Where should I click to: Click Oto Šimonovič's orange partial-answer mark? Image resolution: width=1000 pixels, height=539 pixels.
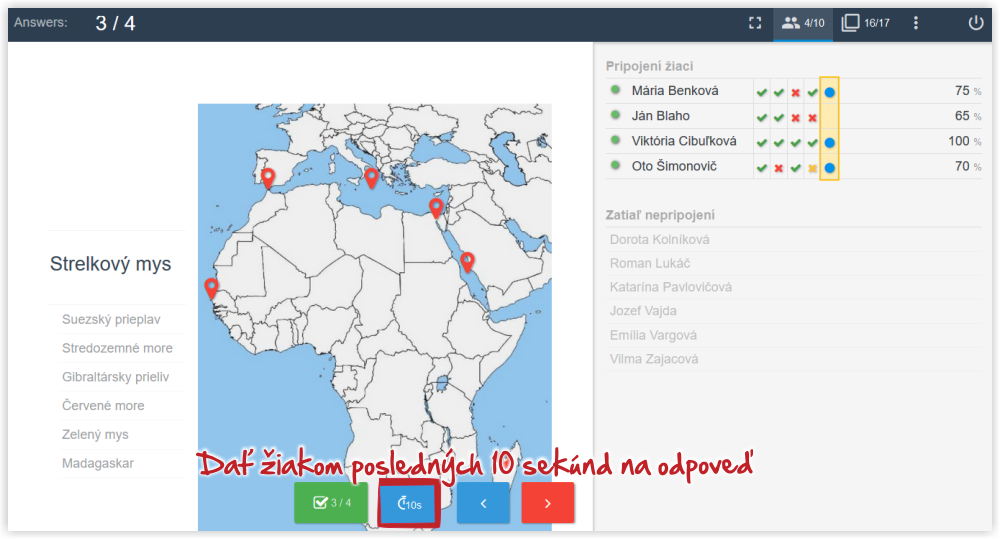tap(812, 168)
